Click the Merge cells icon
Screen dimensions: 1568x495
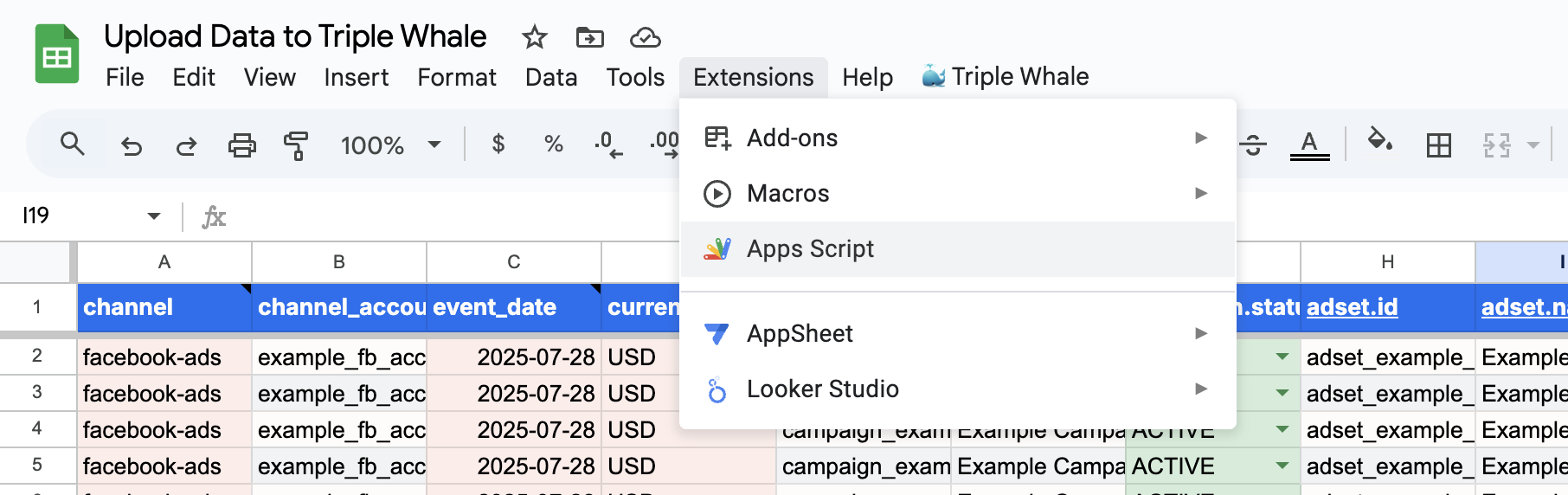pyautogui.click(x=1496, y=145)
